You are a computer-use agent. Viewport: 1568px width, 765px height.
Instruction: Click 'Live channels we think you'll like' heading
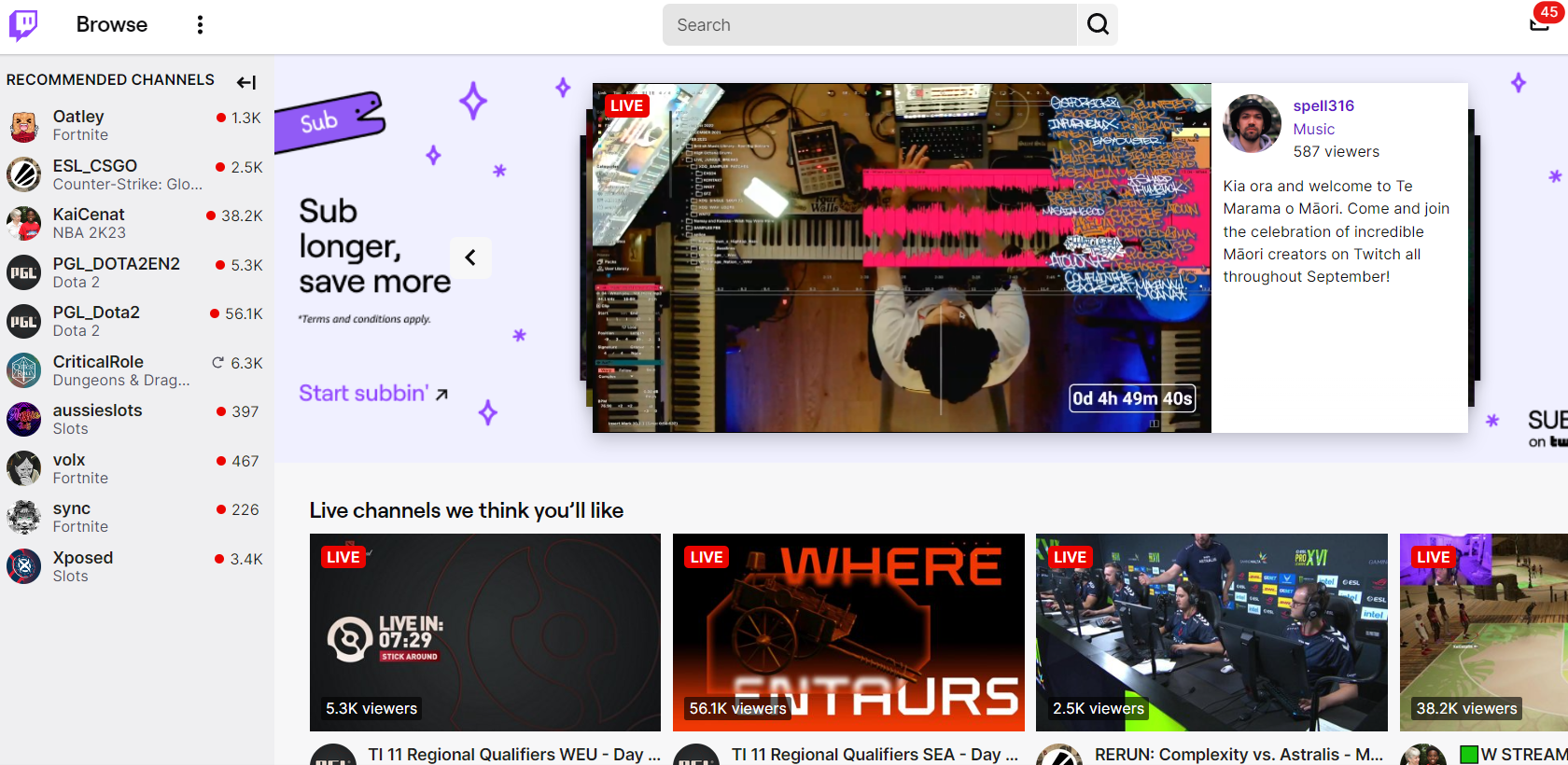(467, 510)
